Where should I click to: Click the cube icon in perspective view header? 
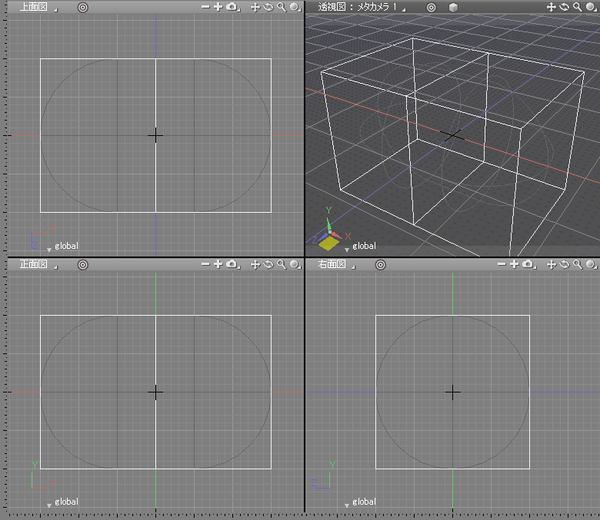coord(453,7)
